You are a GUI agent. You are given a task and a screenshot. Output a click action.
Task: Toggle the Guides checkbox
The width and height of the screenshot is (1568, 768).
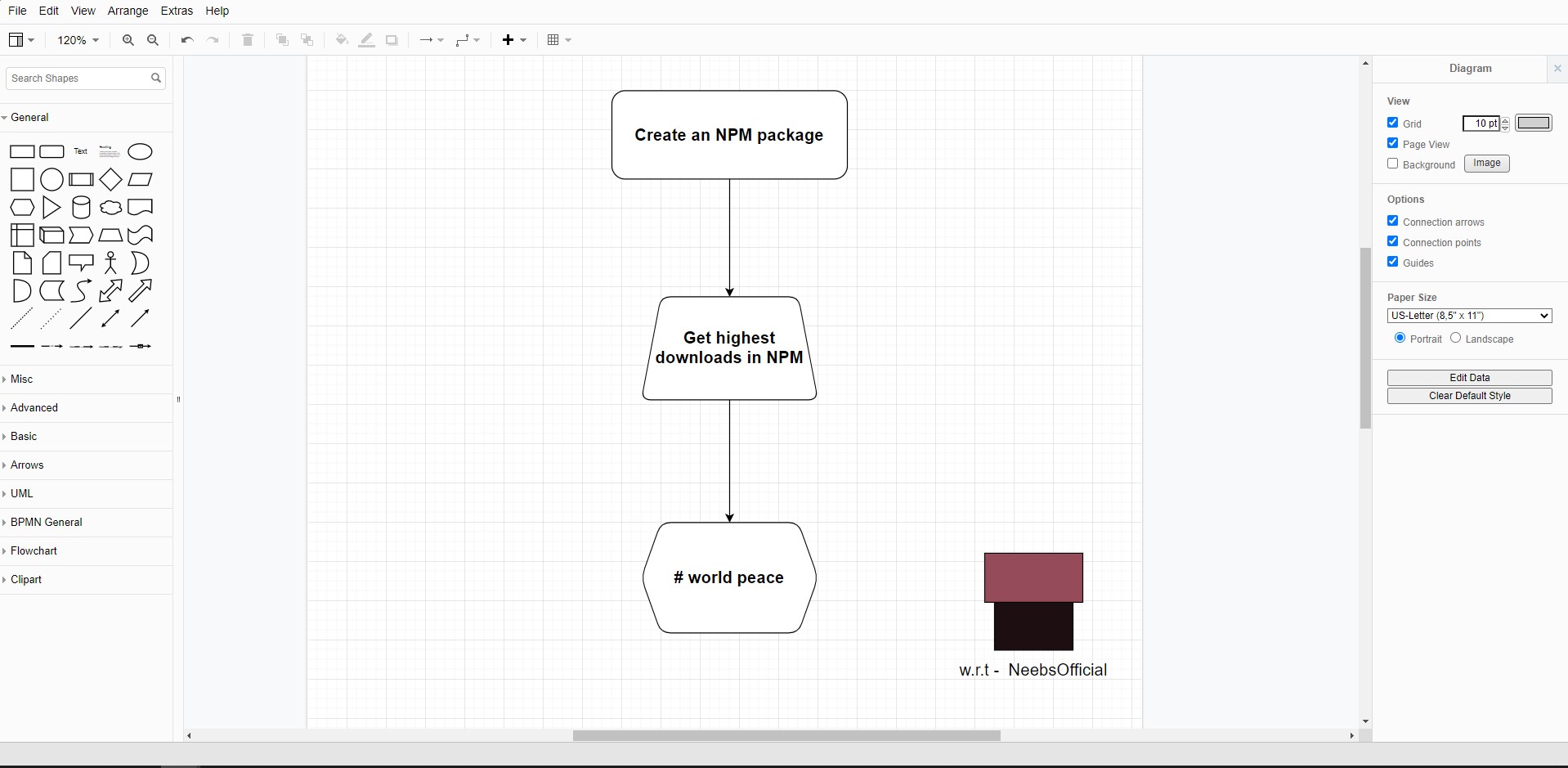(1393, 262)
